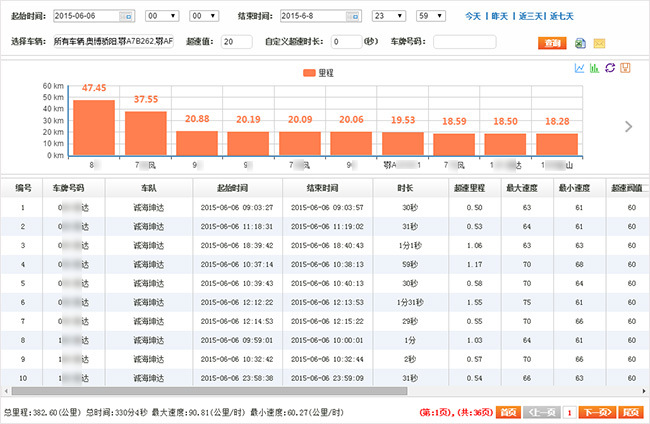Screen dimensions: 650x424
Task: Go to next page with 下一页
Action: [x=597, y=412]
